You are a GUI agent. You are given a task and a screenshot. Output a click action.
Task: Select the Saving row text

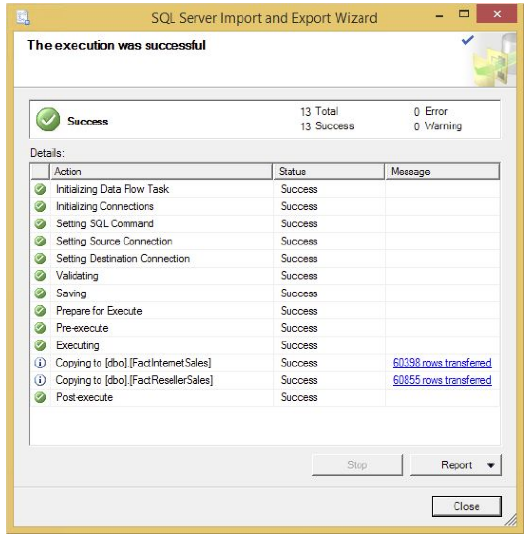coord(71,293)
